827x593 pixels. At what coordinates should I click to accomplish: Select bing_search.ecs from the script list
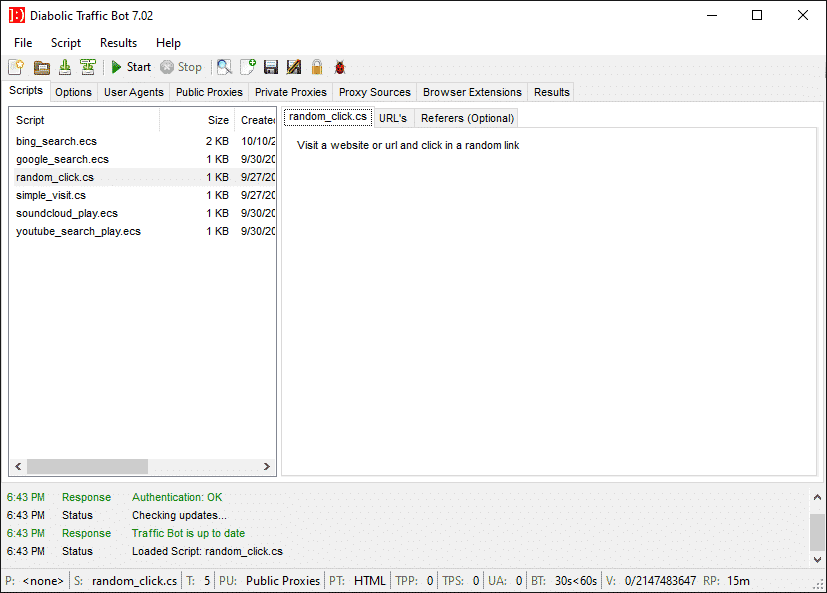click(x=57, y=141)
